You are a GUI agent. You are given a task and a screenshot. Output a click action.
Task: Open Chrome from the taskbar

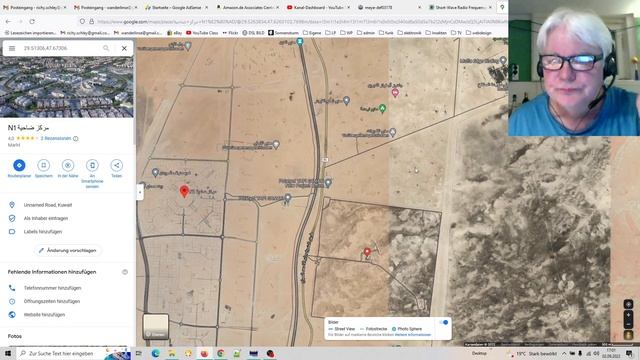[220, 353]
